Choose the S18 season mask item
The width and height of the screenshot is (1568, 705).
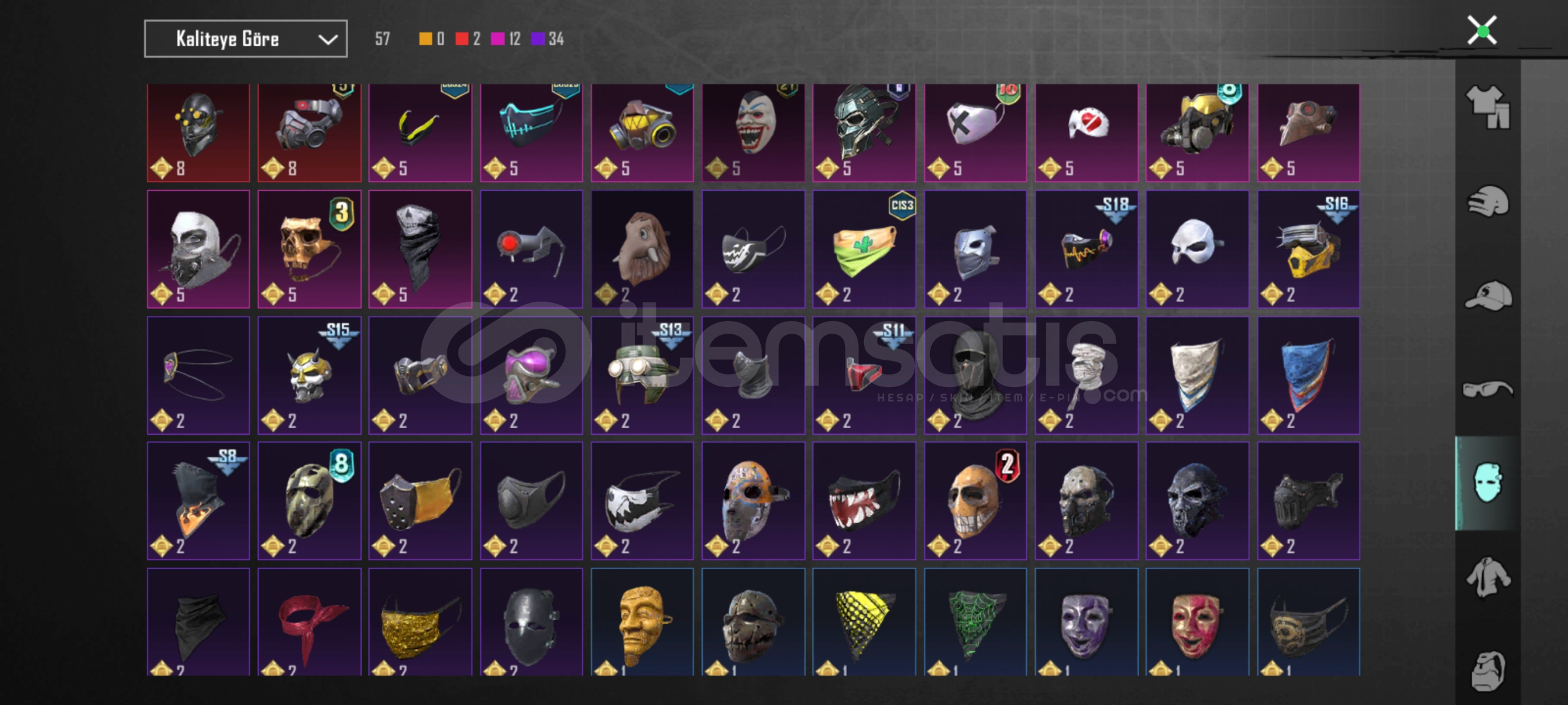pos(1086,249)
